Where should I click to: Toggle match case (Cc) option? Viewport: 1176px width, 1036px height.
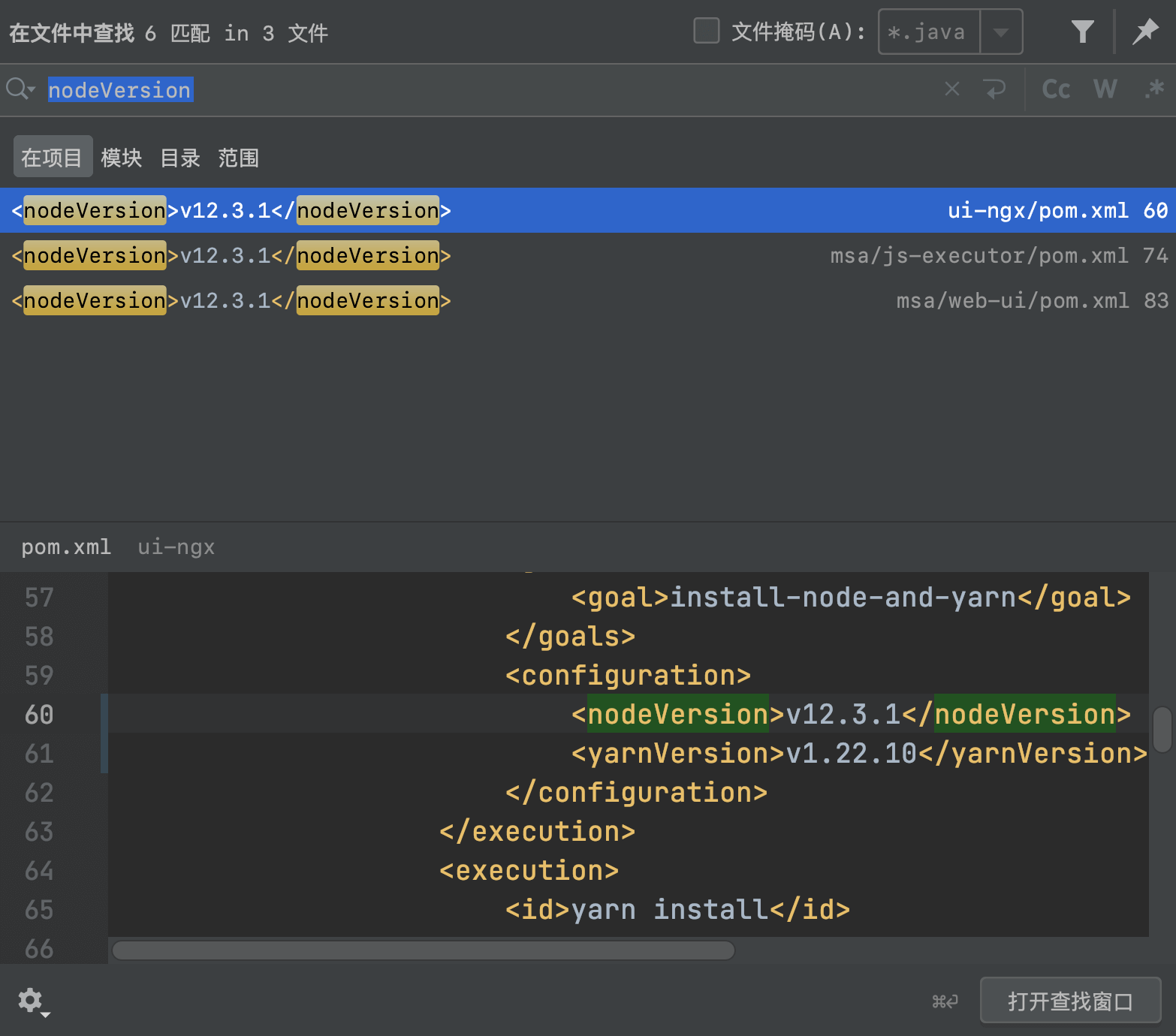click(x=1056, y=89)
